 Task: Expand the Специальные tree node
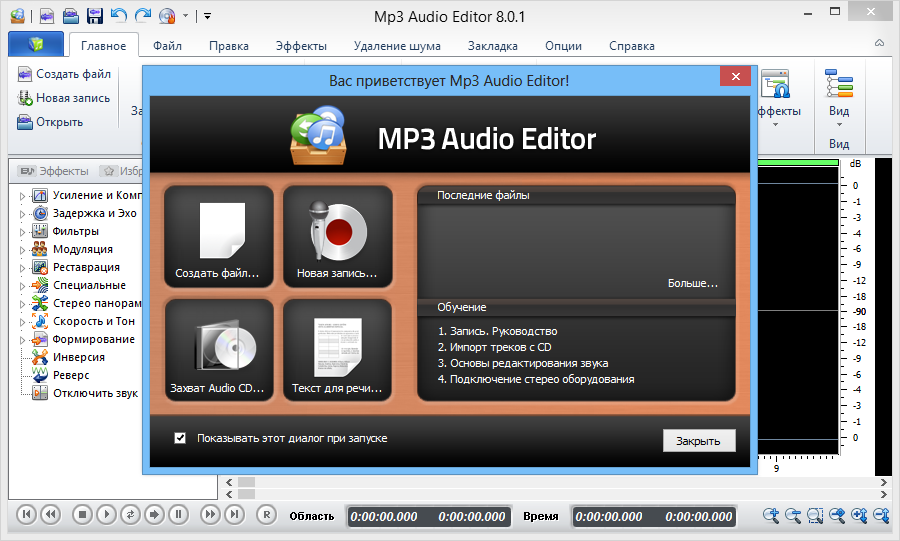click(22, 286)
